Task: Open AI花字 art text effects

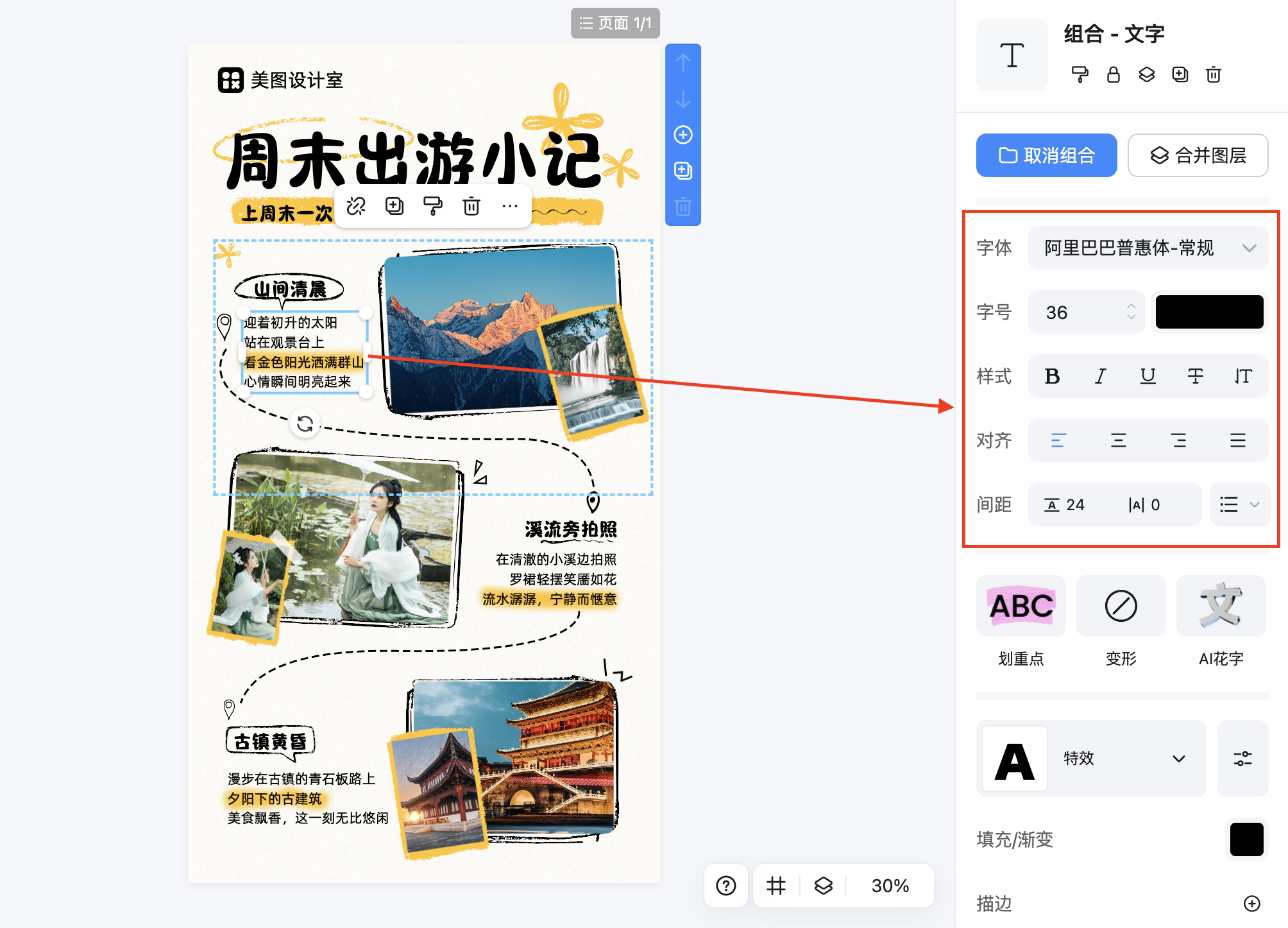Action: click(x=1221, y=606)
